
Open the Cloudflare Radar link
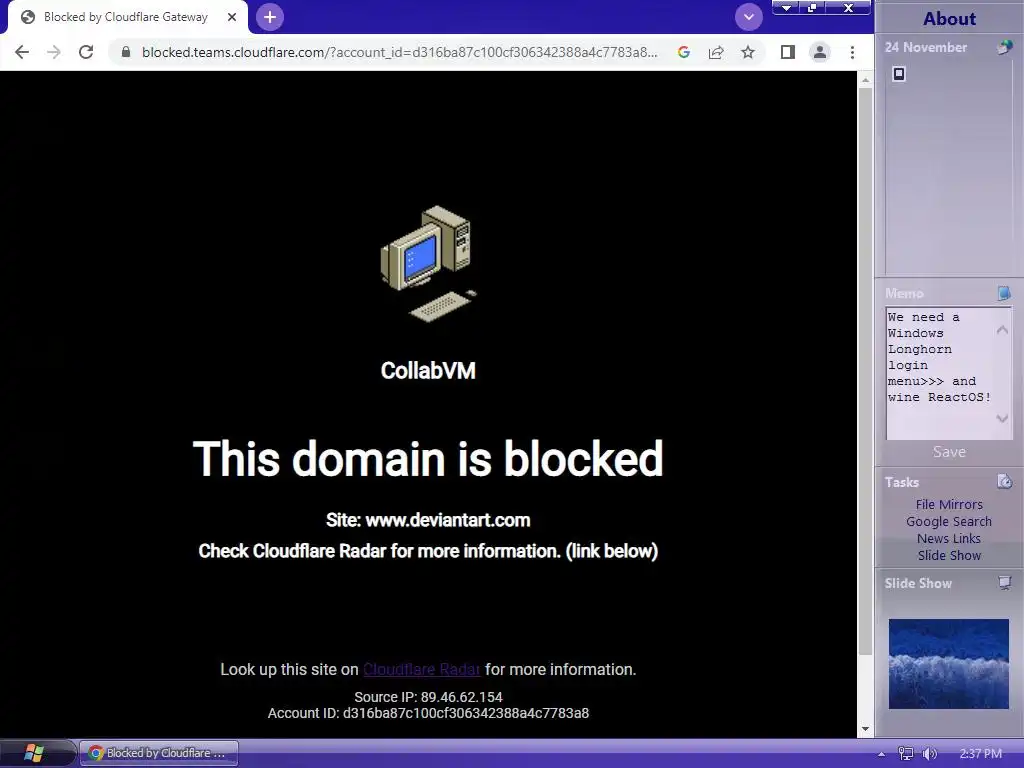pos(421,669)
